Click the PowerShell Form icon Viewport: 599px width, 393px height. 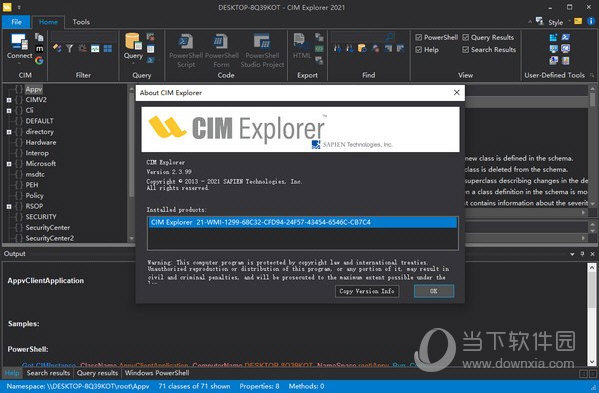point(221,41)
